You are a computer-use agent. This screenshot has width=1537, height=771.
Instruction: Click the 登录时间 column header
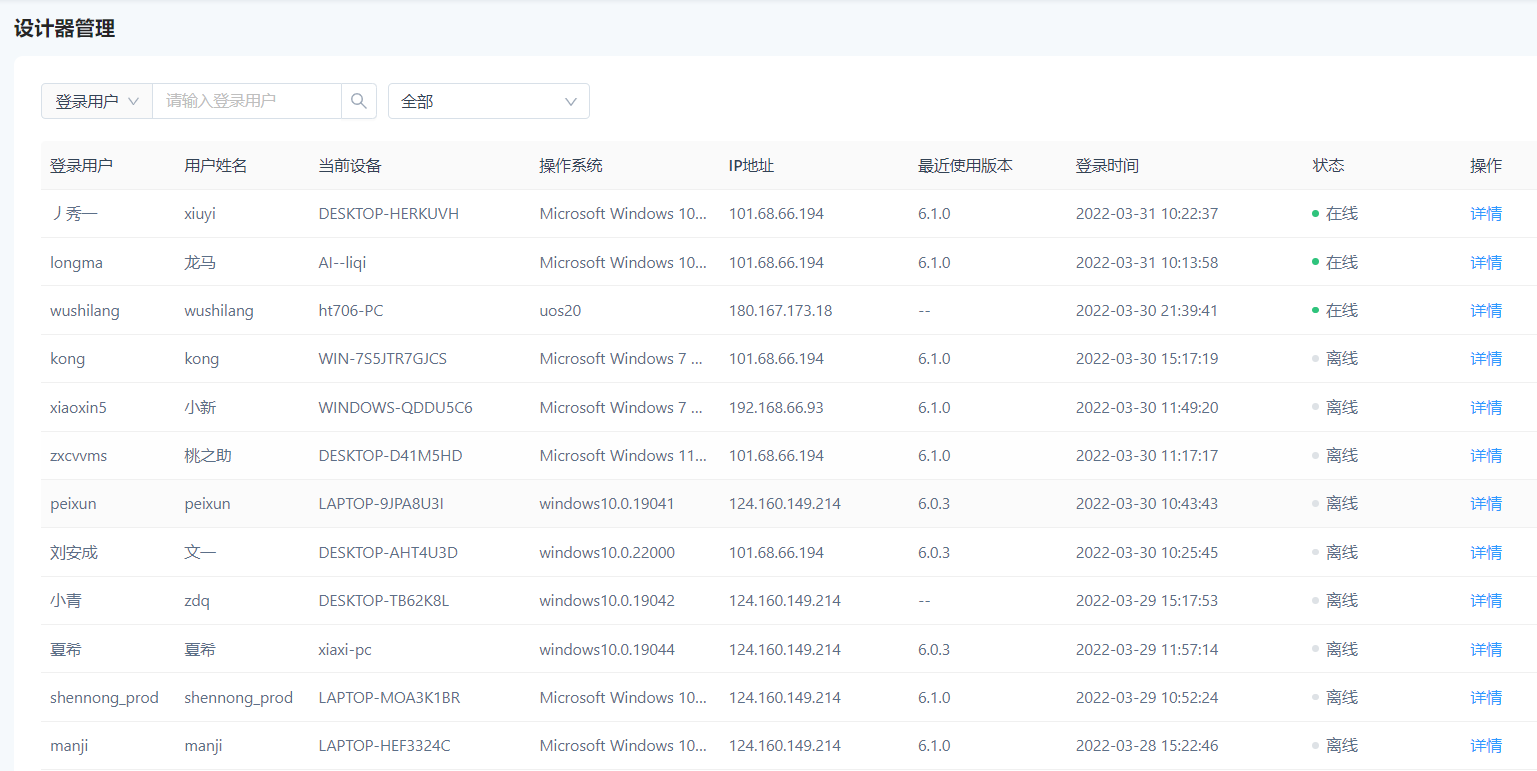1106,166
